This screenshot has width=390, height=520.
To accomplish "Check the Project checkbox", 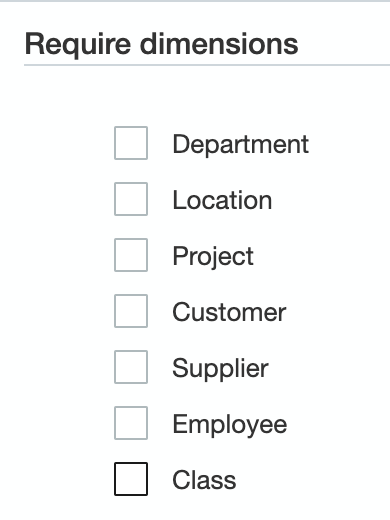I will (x=131, y=255).
